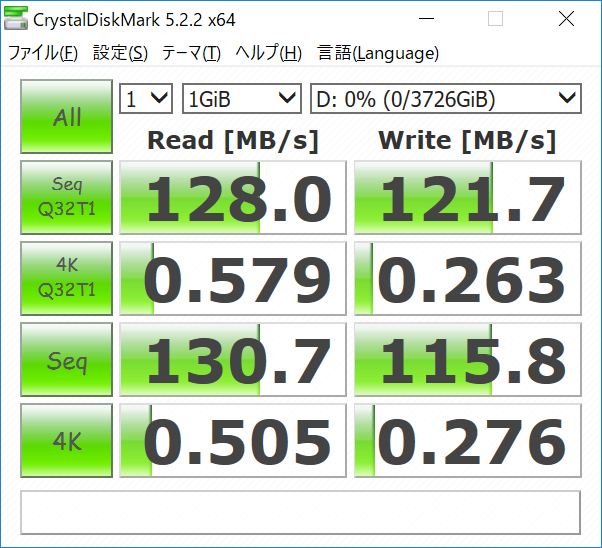Start the plain 4K benchmark
The height and width of the screenshot is (548, 602).
[x=66, y=440]
